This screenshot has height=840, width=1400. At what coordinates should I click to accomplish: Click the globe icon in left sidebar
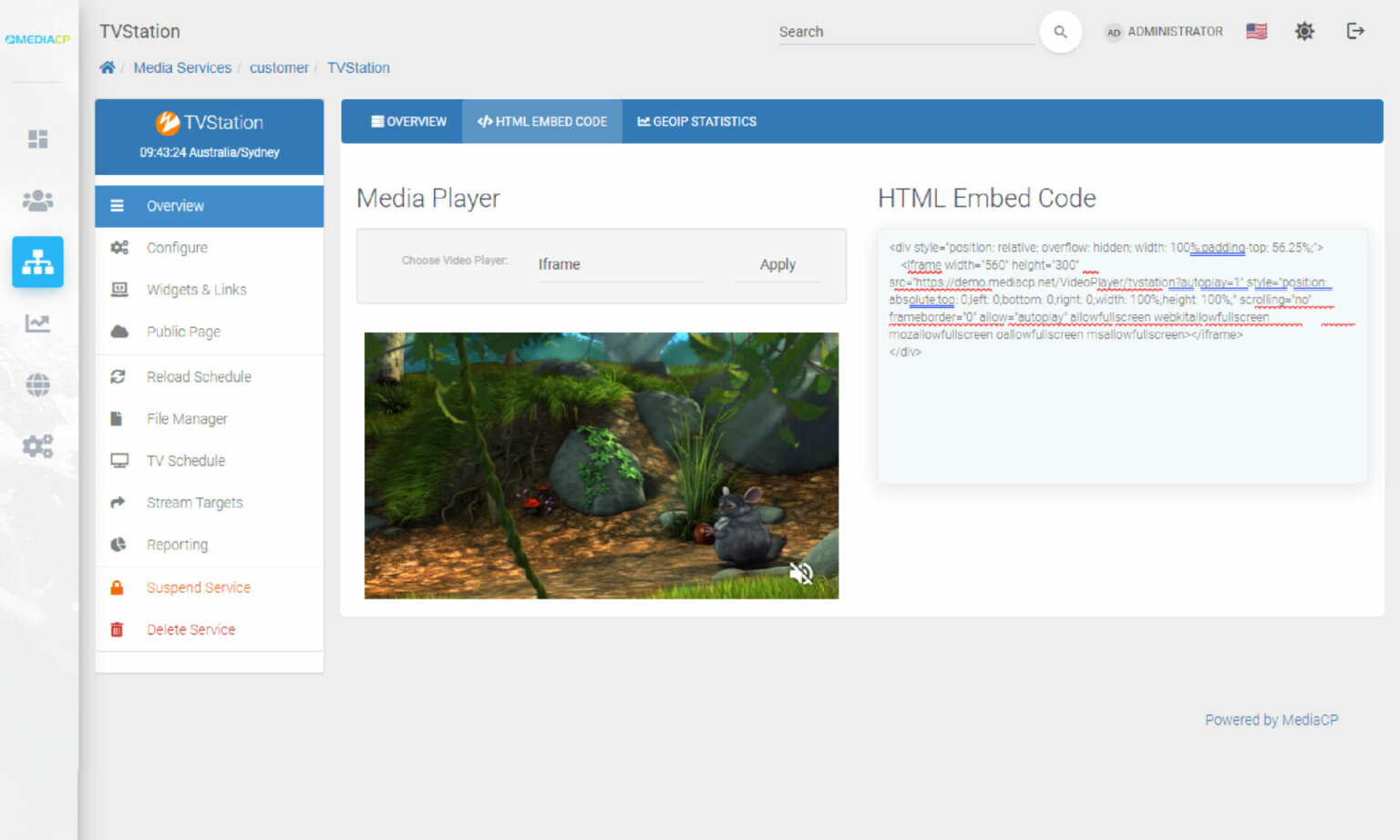pos(37,384)
